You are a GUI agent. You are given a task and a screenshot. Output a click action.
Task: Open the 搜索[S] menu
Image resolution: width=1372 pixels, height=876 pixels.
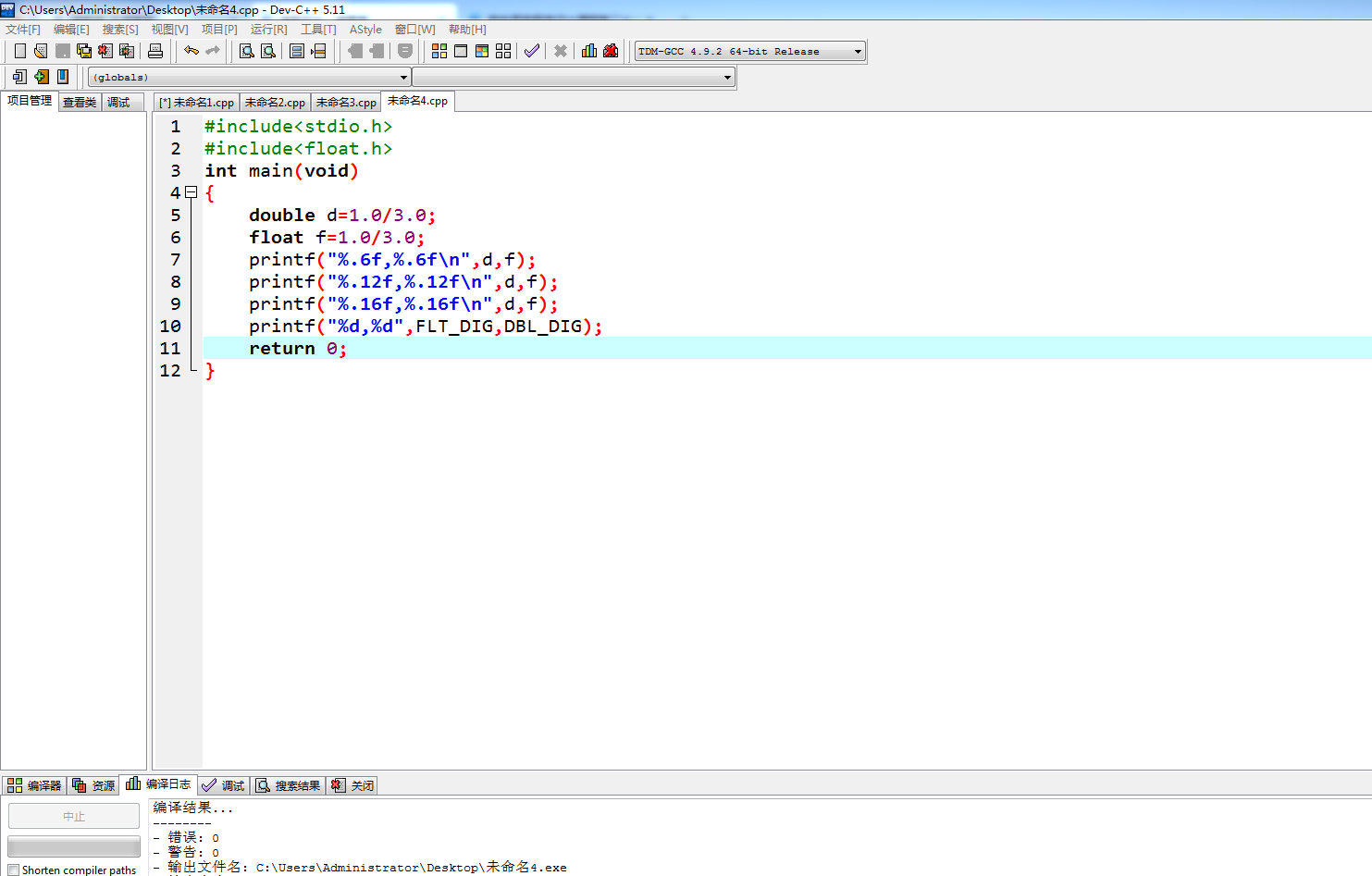pos(120,30)
